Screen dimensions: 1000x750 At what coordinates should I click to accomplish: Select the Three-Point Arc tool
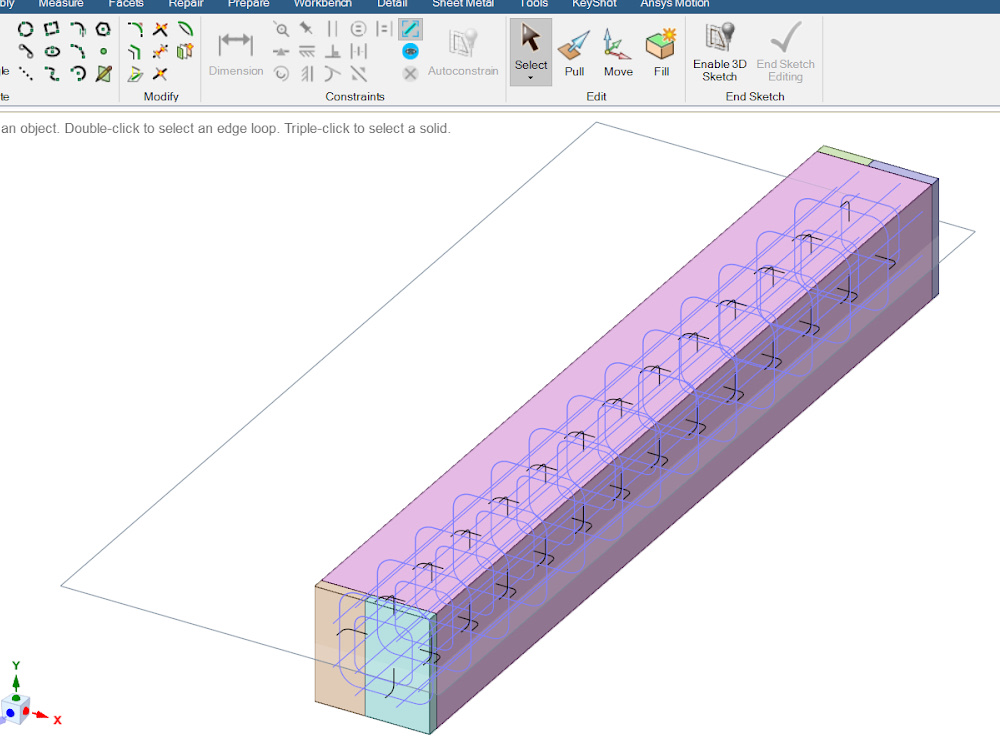coord(78,52)
